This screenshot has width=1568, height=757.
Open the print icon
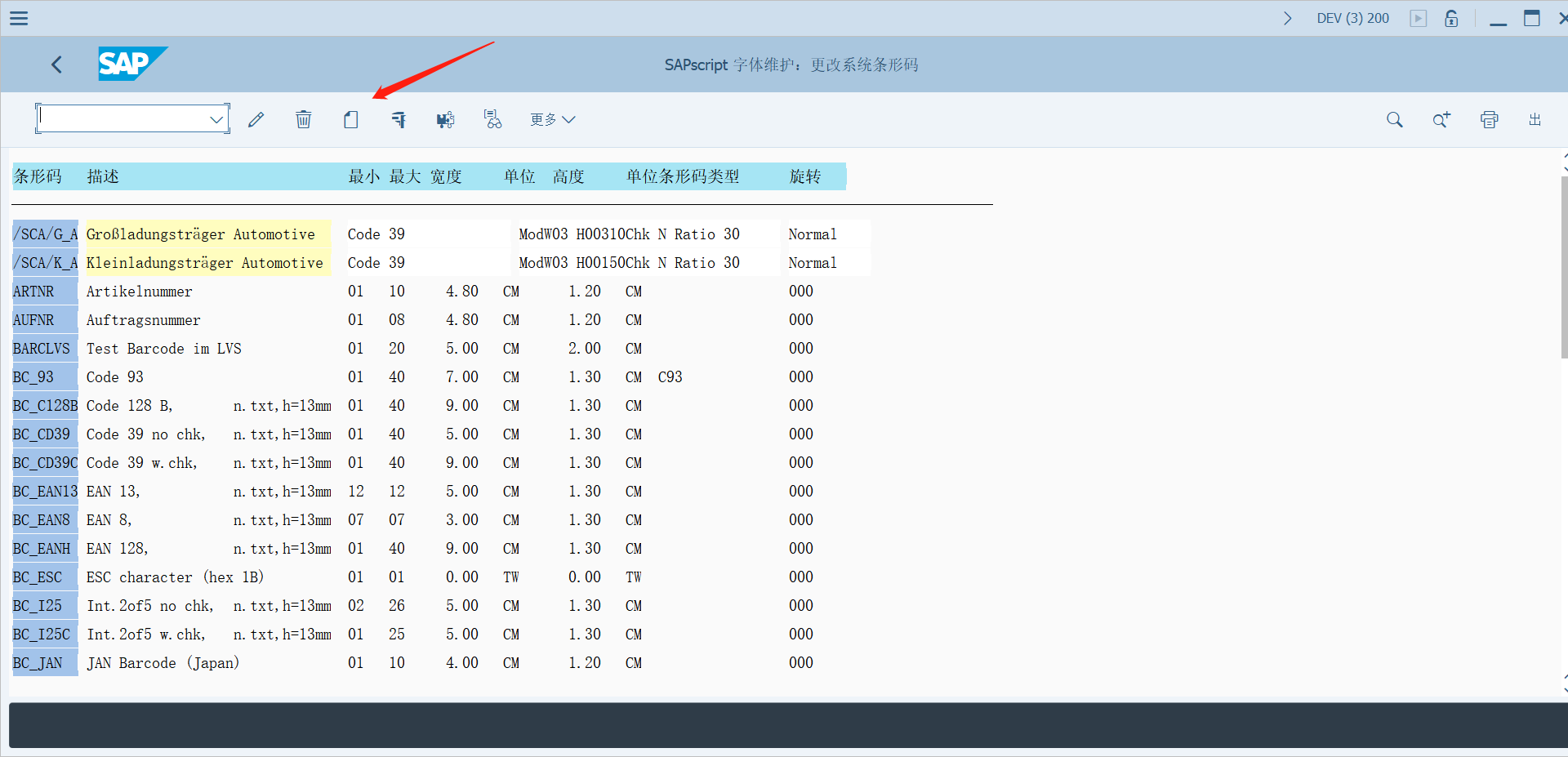[x=1489, y=119]
